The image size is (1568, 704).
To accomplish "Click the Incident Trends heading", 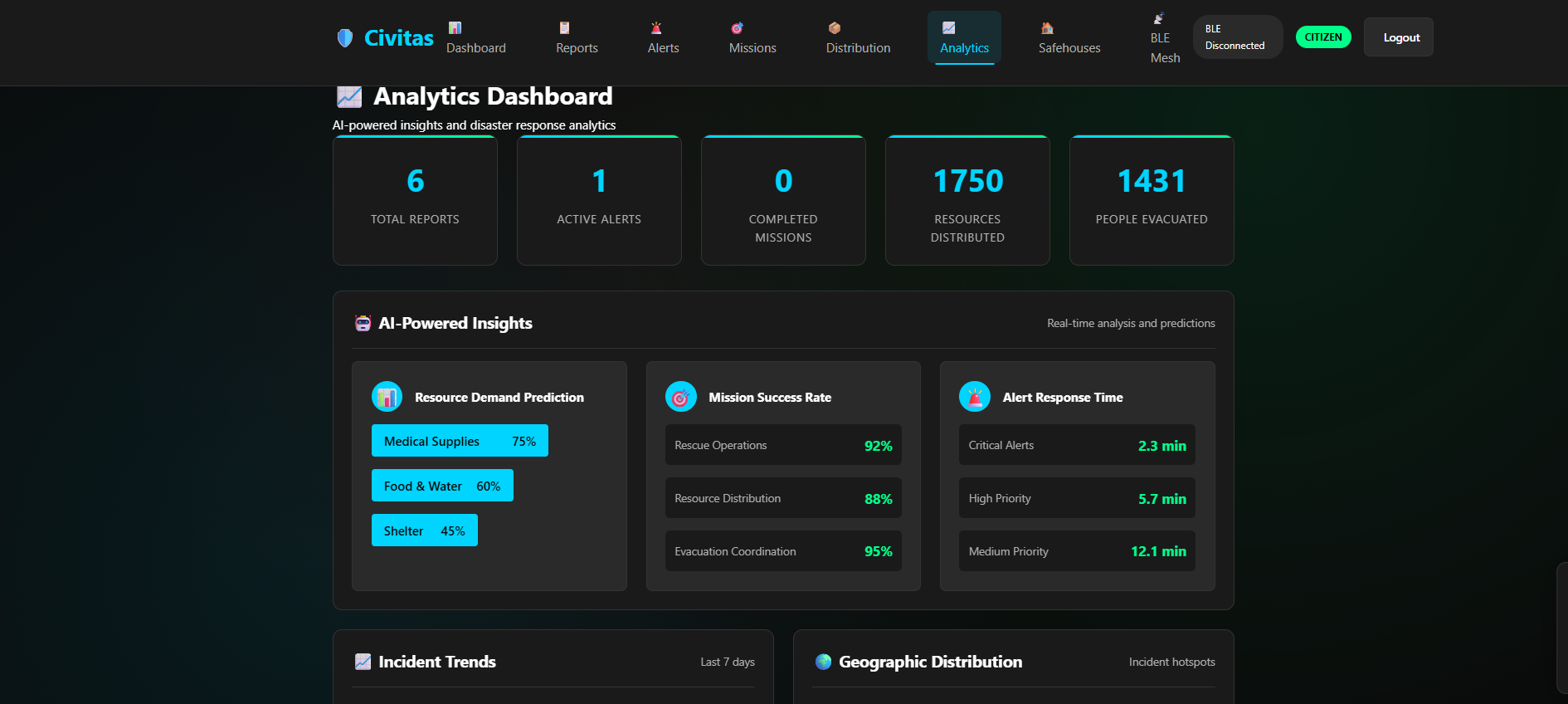I will click(437, 662).
